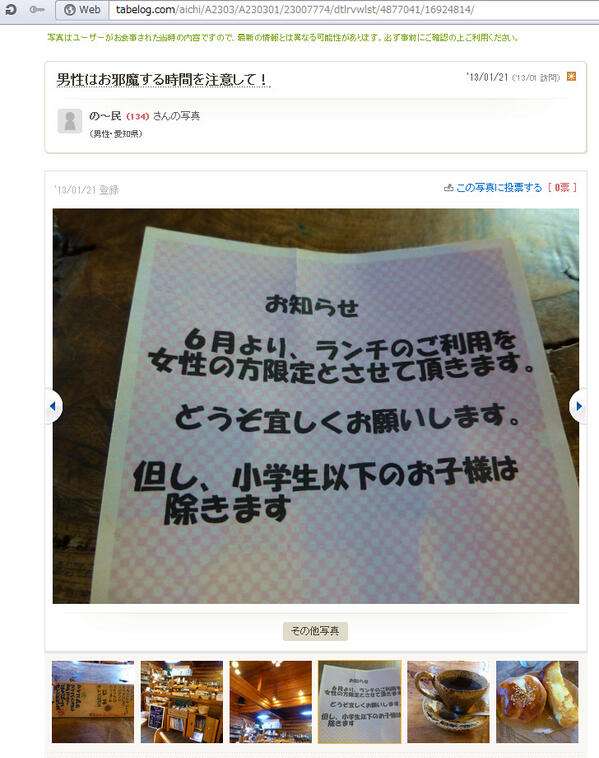Click the Web badge in address bar
This screenshot has height=758, width=599.
pos(82,10)
